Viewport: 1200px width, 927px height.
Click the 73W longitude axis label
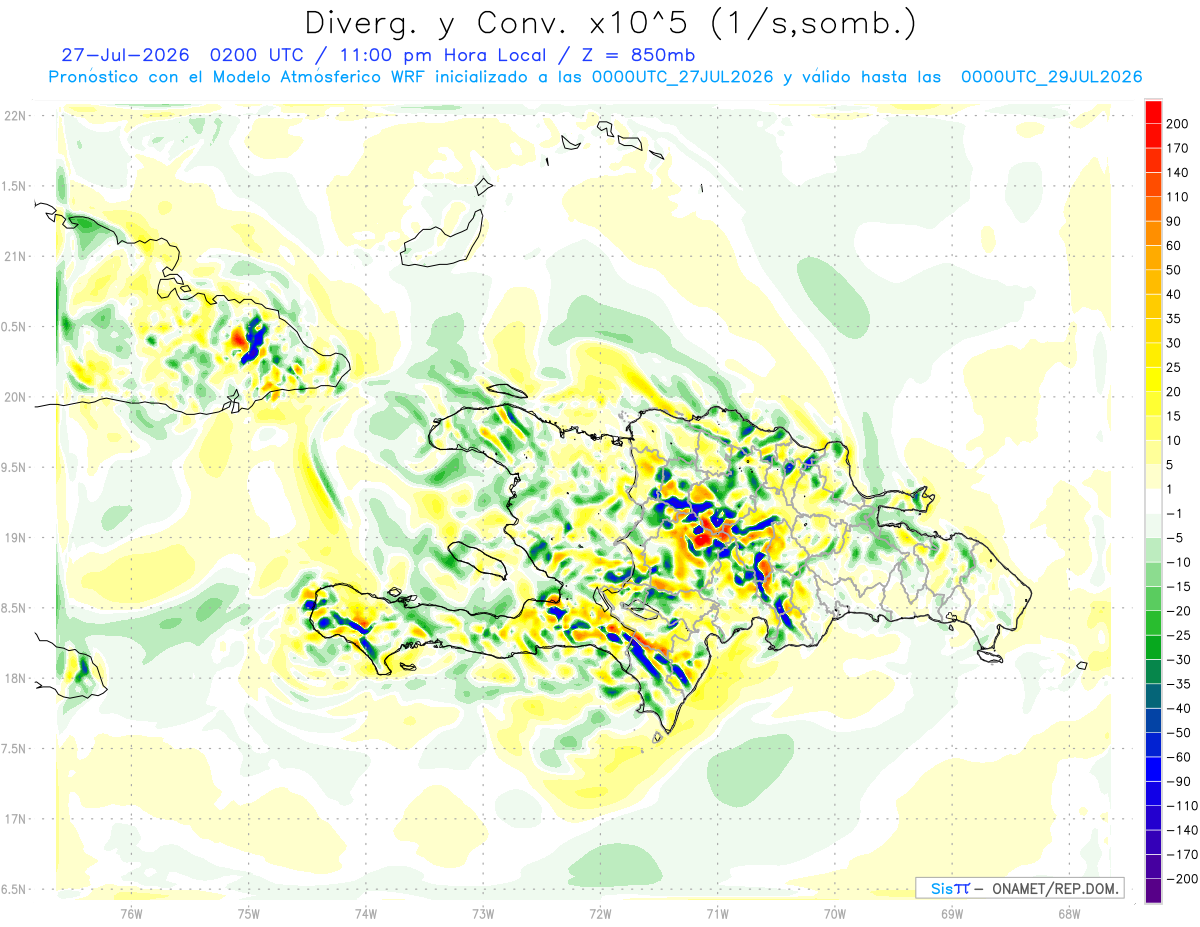click(483, 913)
